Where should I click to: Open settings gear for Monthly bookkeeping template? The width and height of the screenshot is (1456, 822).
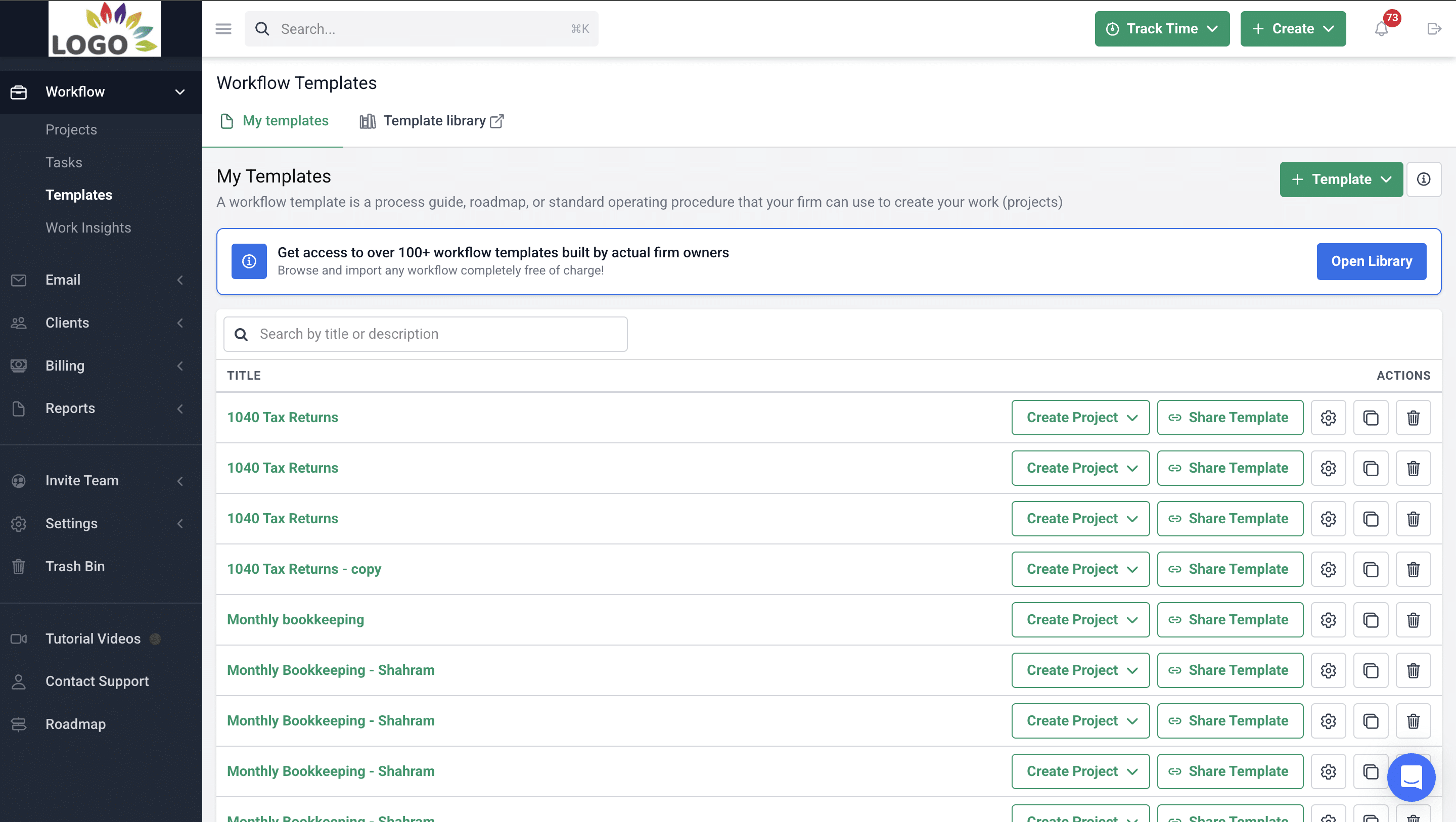coord(1328,620)
